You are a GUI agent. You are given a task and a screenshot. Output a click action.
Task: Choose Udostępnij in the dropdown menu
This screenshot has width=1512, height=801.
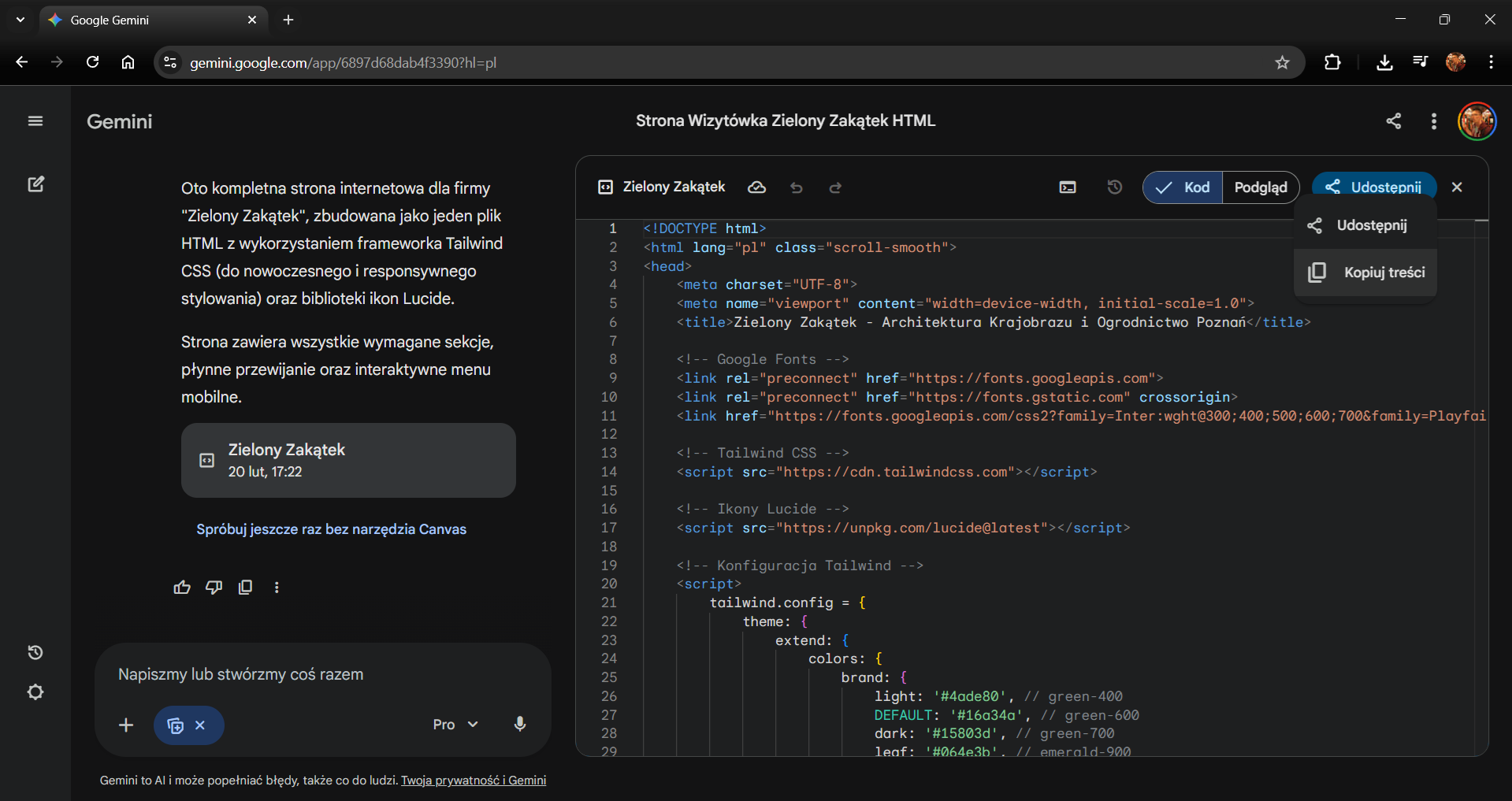click(1366, 226)
